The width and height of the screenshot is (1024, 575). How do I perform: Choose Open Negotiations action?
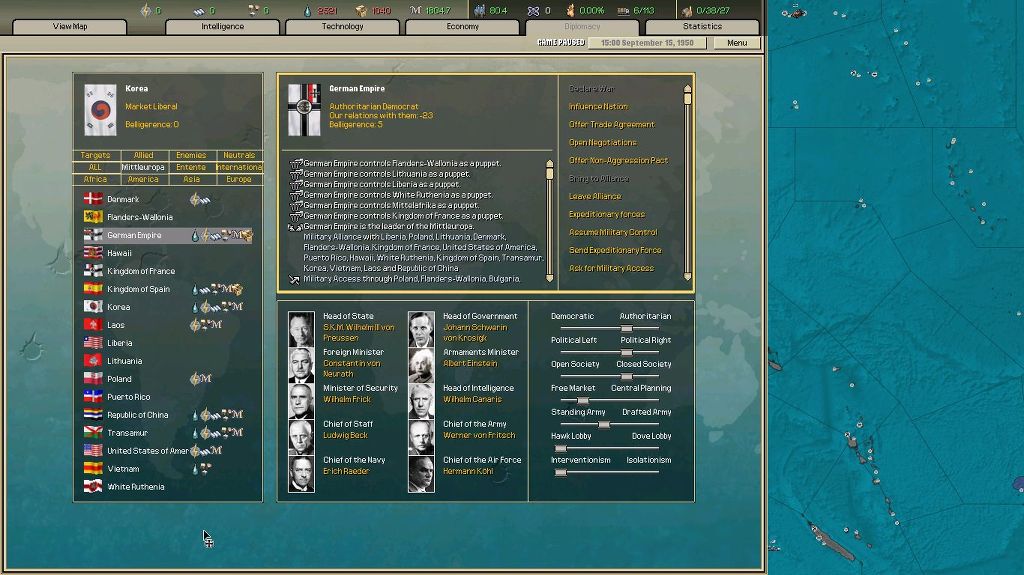click(603, 142)
